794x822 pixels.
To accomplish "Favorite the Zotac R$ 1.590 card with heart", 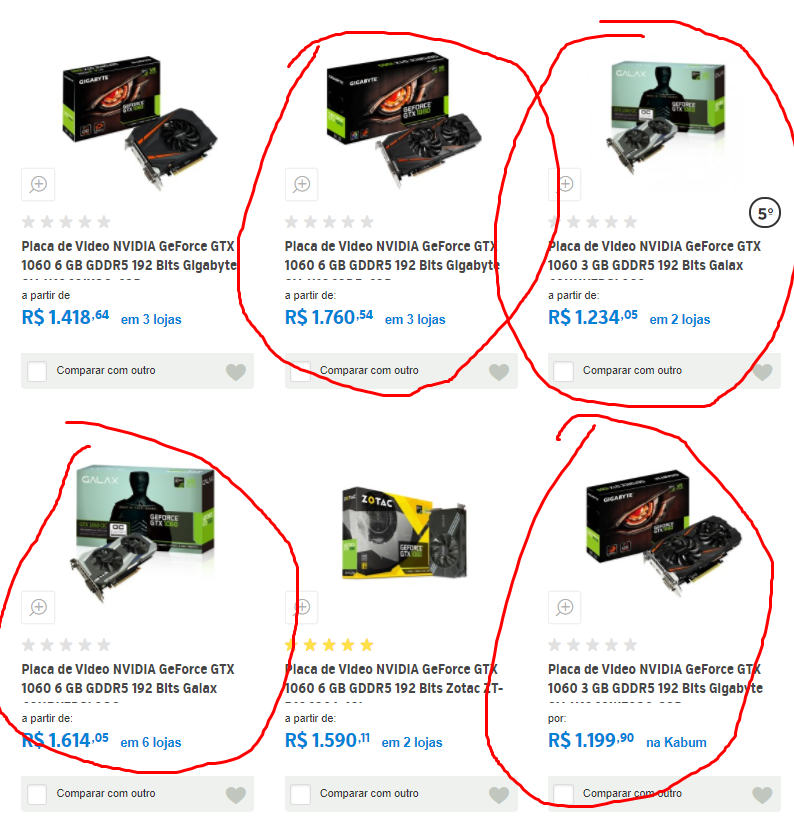I will click(x=499, y=795).
